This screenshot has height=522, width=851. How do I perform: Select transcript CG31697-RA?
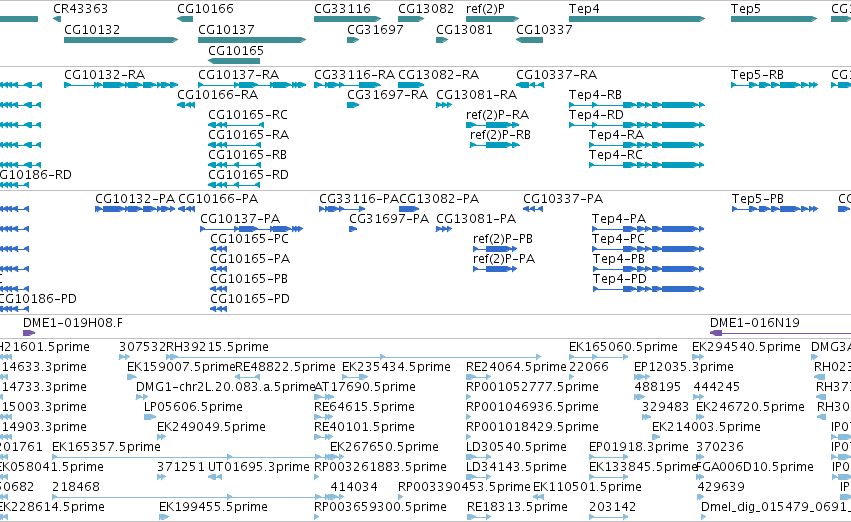click(x=353, y=105)
